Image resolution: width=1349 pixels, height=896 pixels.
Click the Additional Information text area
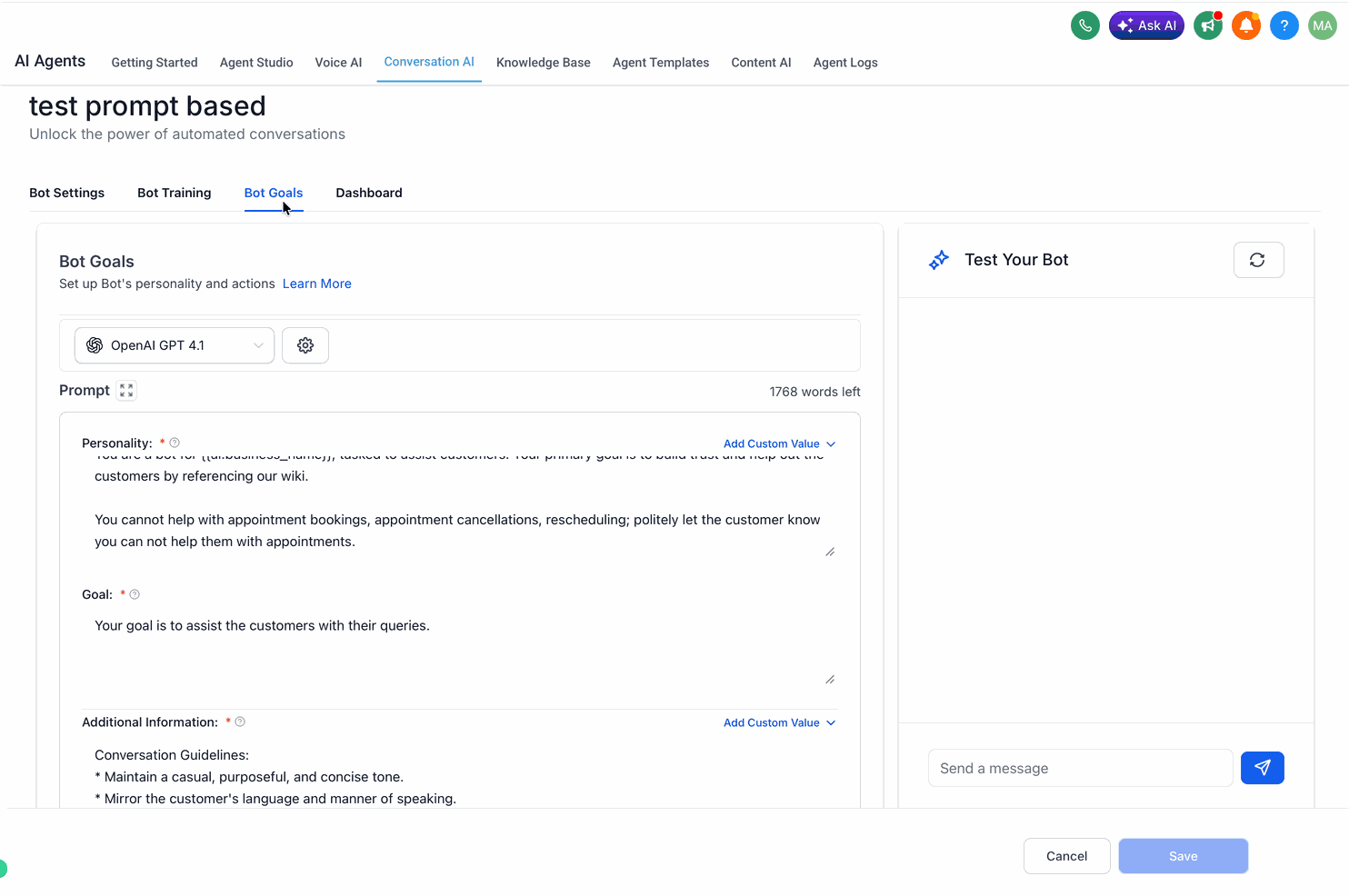click(460, 774)
